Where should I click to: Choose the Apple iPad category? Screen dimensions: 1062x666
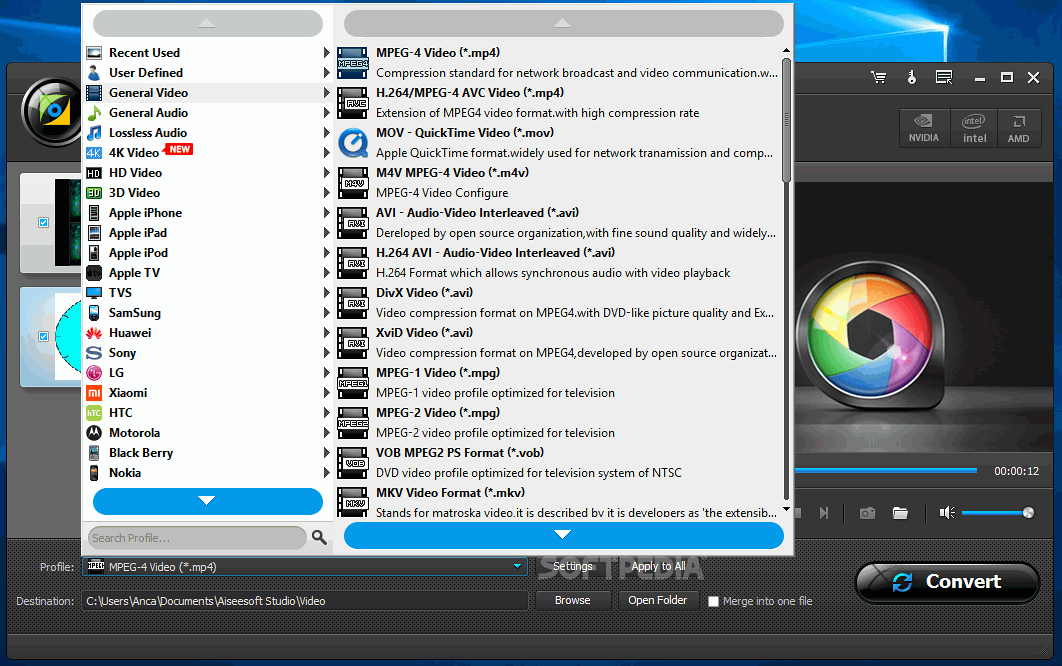point(207,232)
